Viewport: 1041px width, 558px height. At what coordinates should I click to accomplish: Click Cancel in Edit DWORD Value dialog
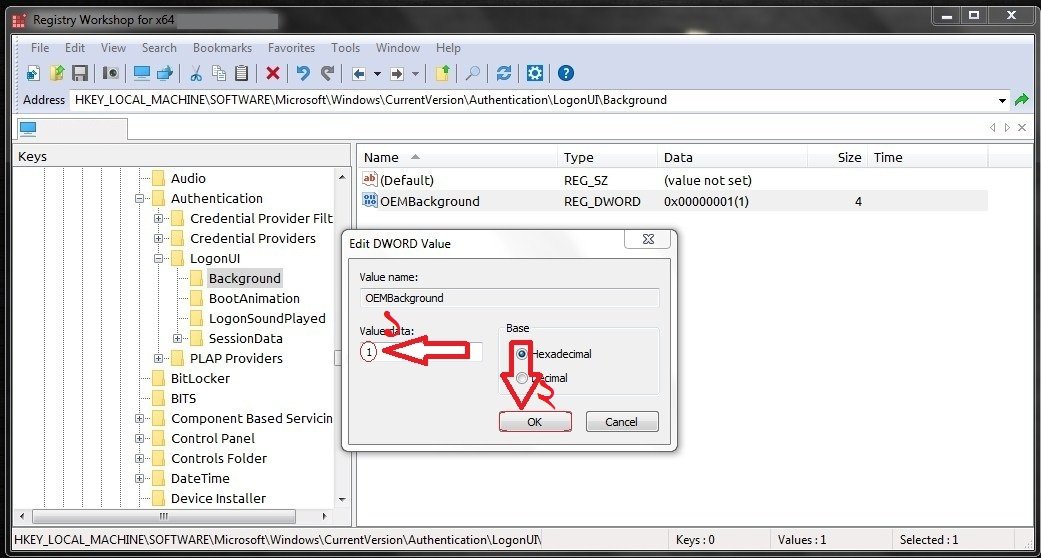coord(622,422)
